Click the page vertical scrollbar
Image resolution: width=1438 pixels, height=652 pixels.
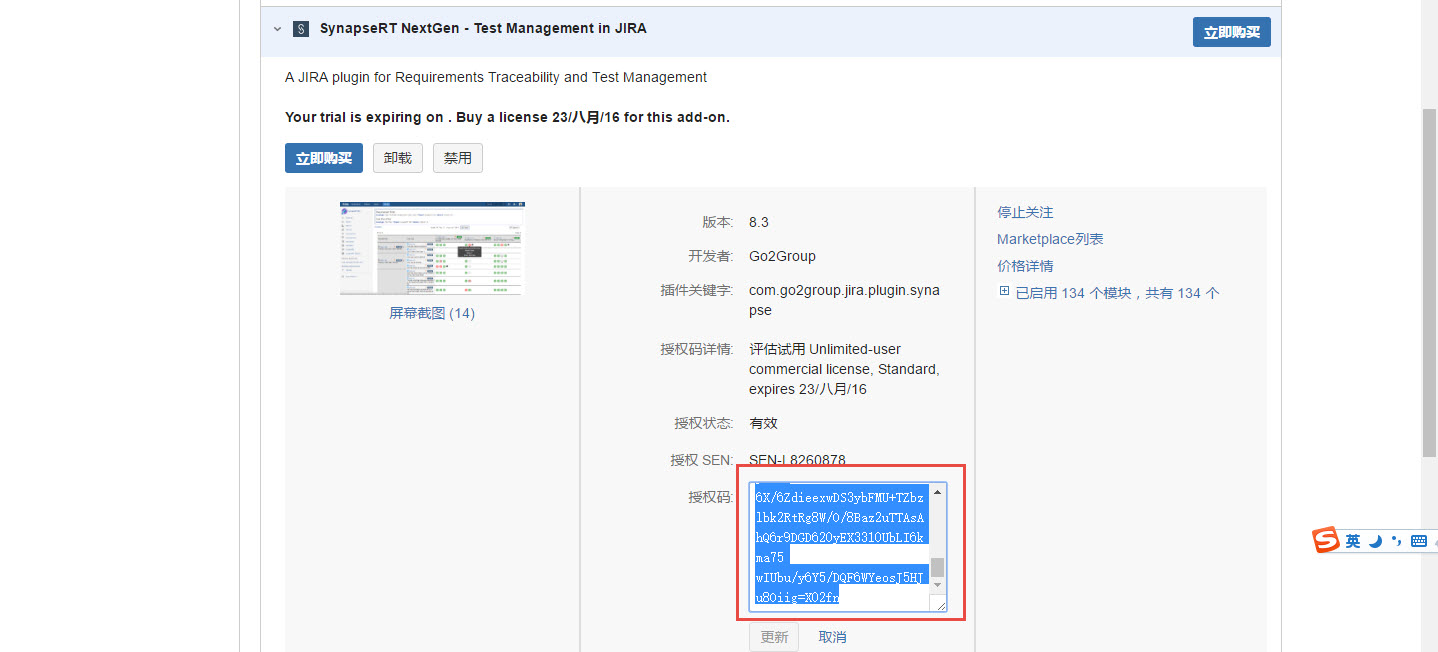(1429, 282)
